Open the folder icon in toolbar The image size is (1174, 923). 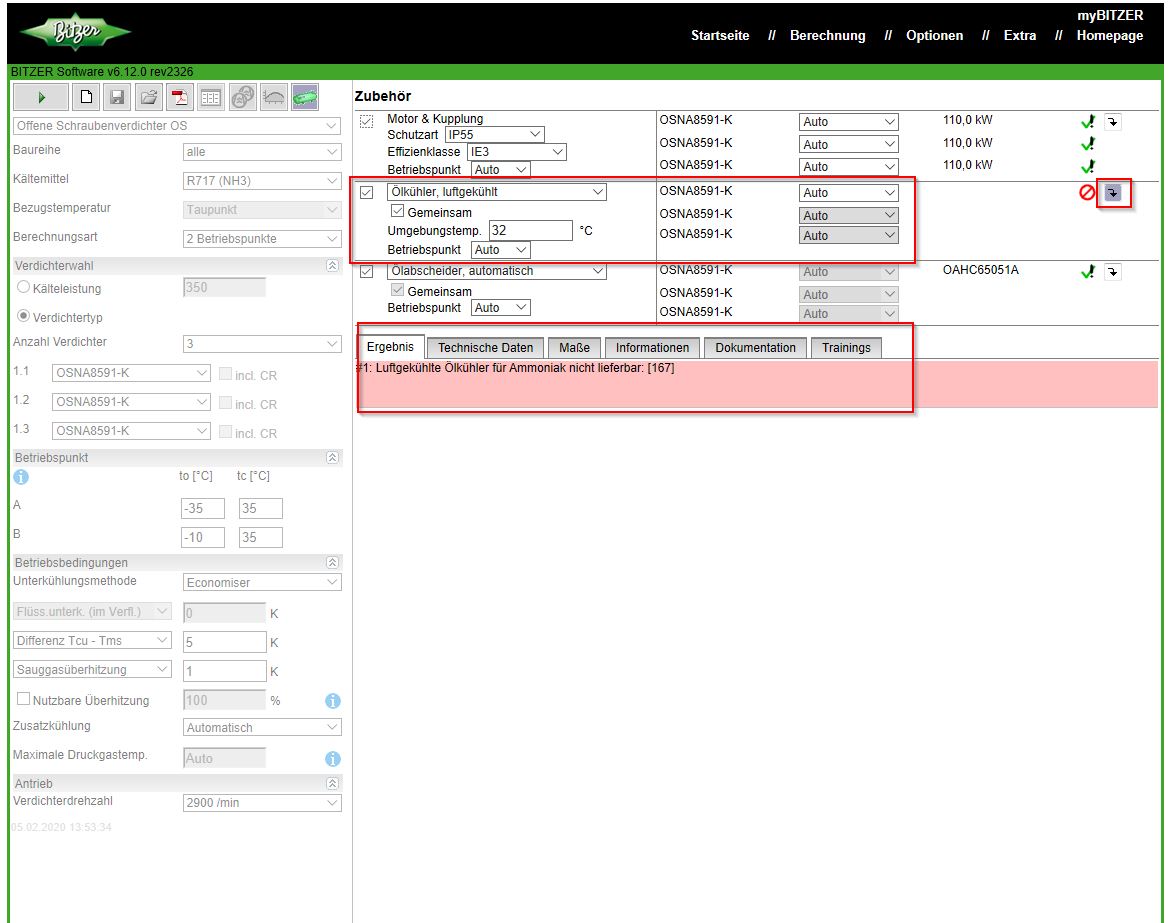click(x=149, y=97)
